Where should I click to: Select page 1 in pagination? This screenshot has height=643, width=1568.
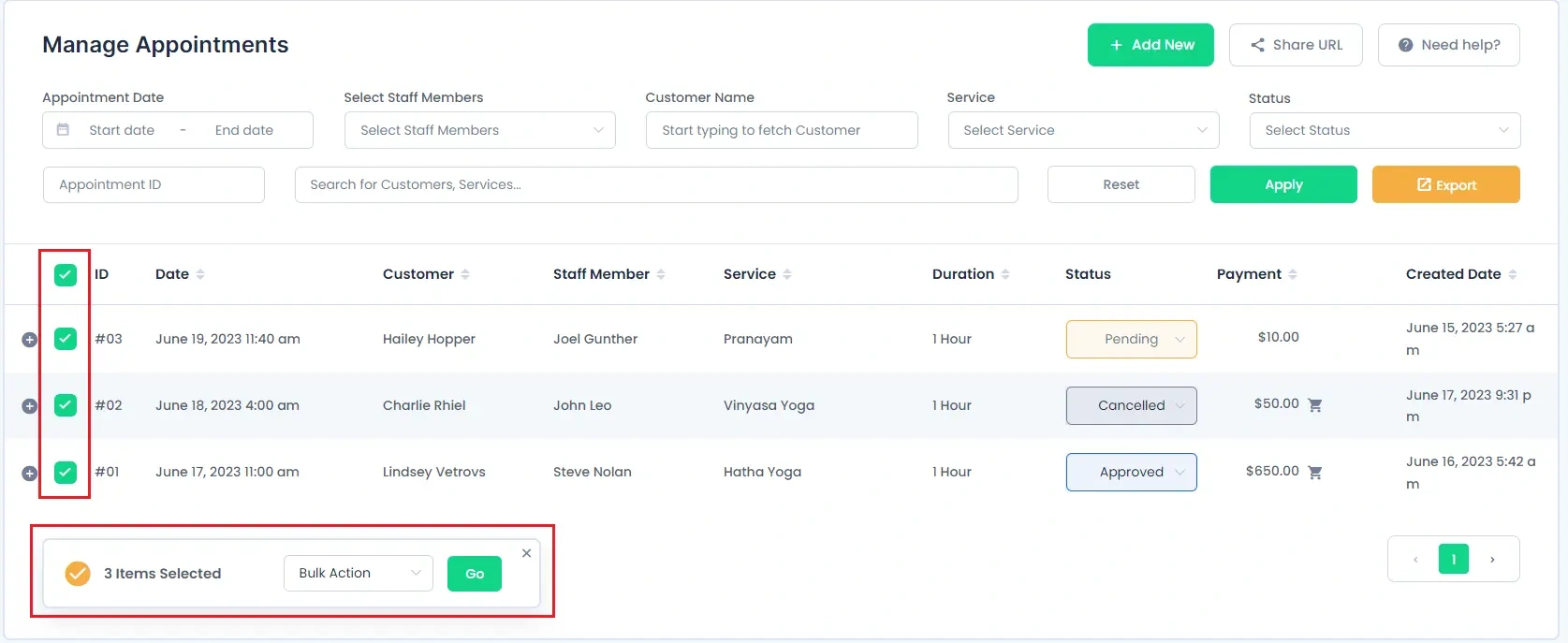[1454, 559]
